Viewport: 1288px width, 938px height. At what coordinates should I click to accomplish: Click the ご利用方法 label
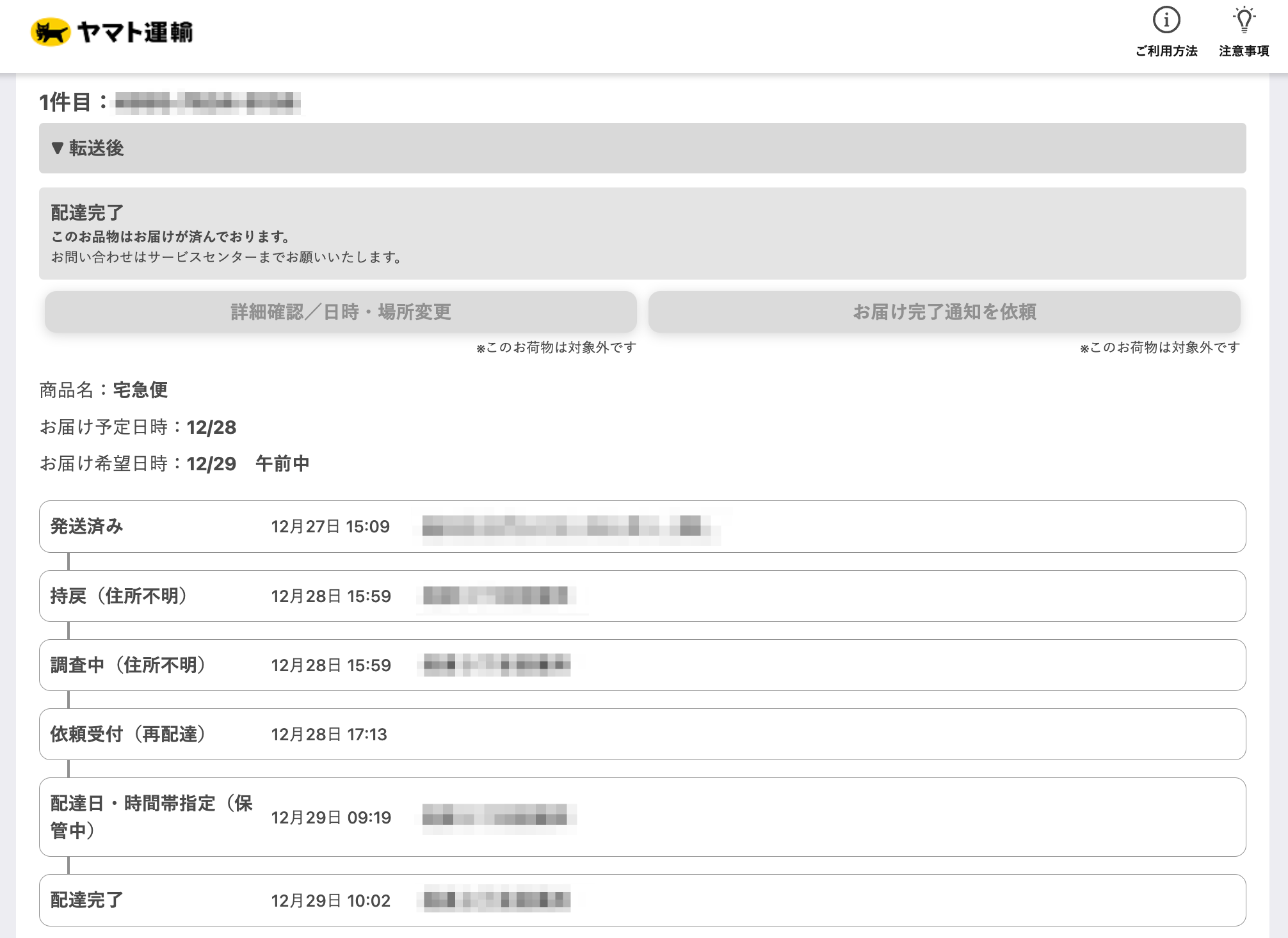tap(1166, 51)
